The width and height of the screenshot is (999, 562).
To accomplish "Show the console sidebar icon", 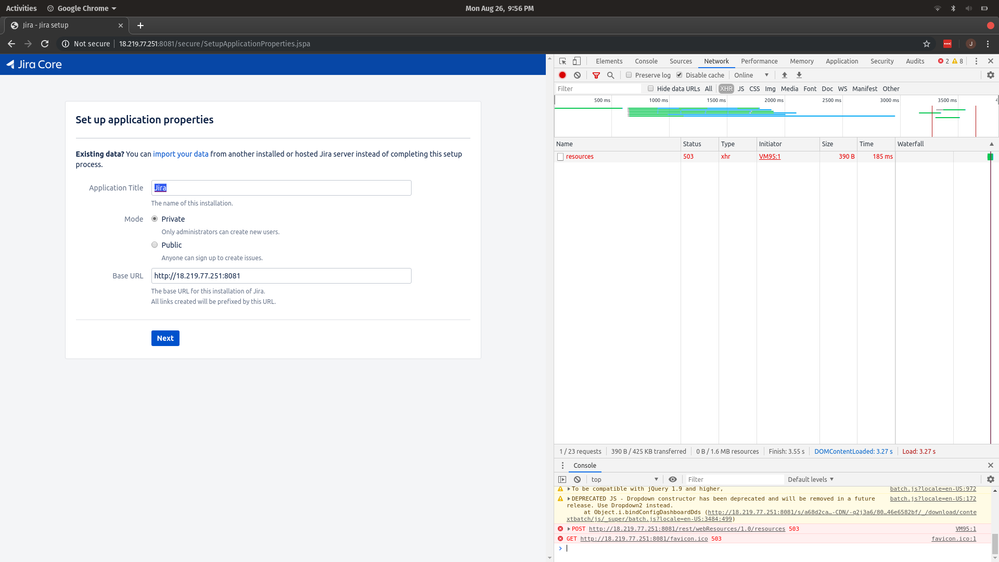I will coord(562,479).
